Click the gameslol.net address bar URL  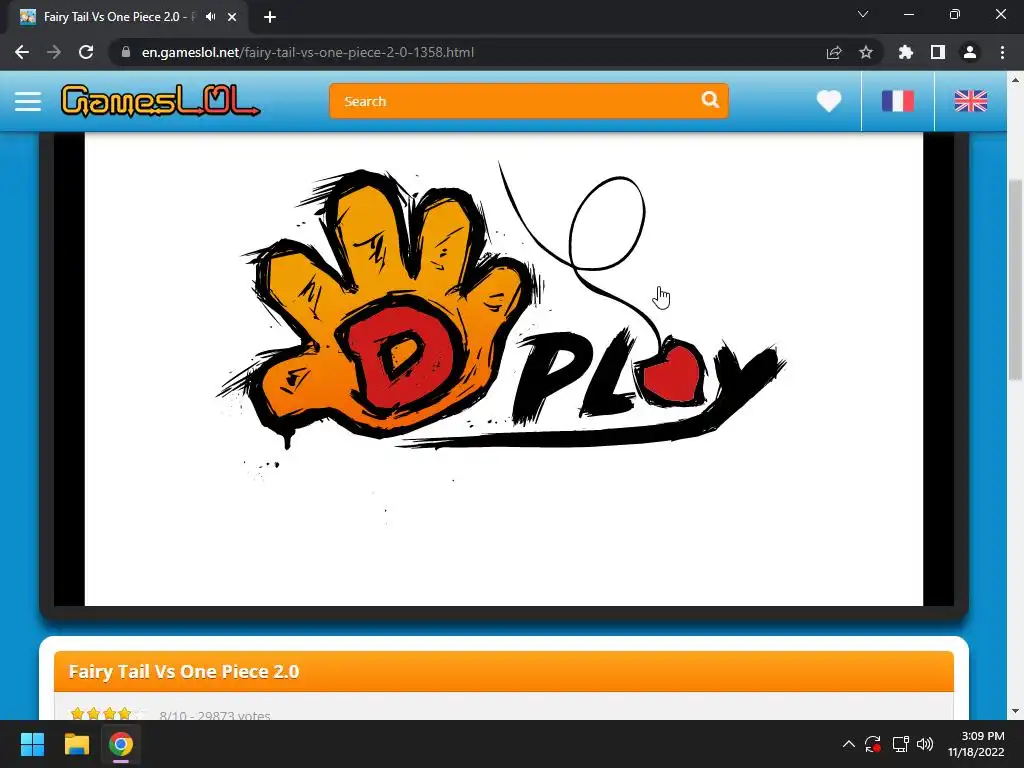pyautogui.click(x=308, y=52)
